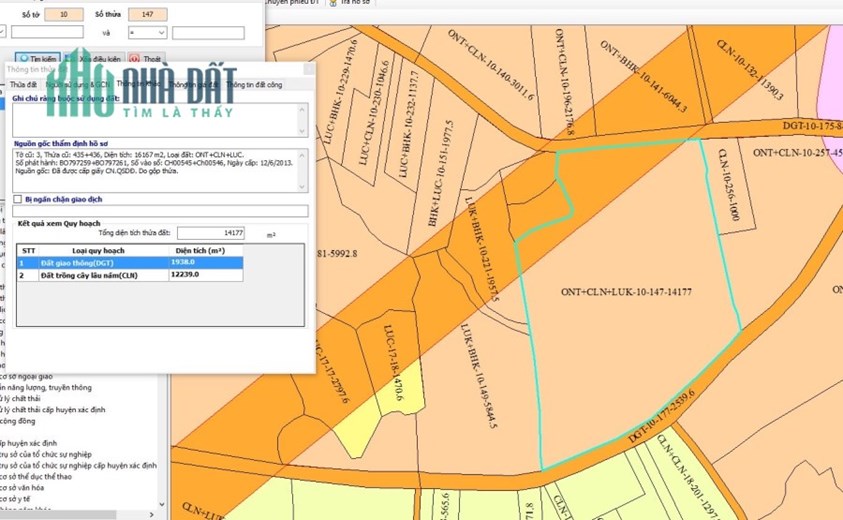Click parcel ONT+CLN+LUK-10-147-14177 on map
This screenshot has width=843, height=520.
(626, 292)
